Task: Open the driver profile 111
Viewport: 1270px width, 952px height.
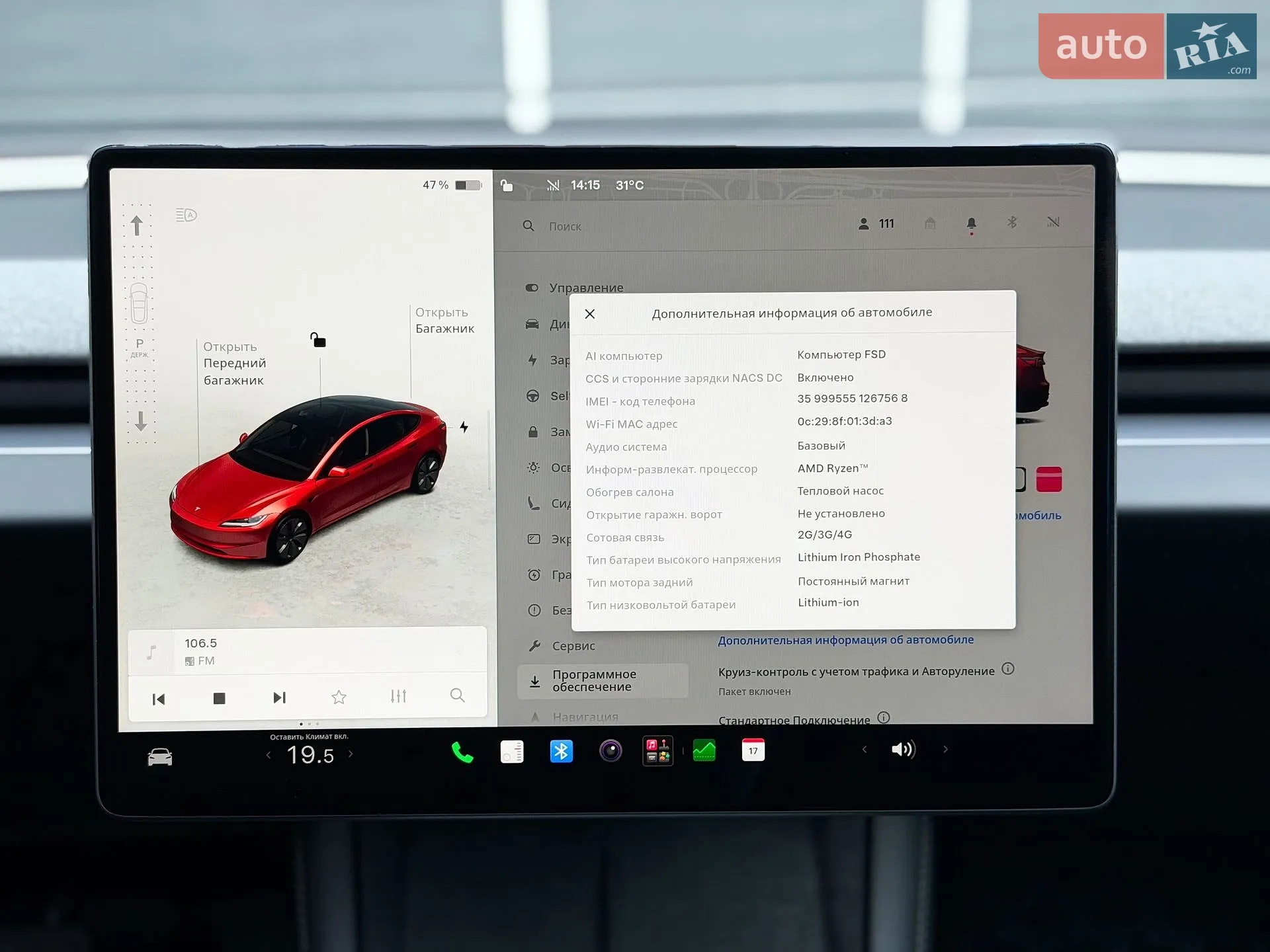Action: (x=876, y=224)
